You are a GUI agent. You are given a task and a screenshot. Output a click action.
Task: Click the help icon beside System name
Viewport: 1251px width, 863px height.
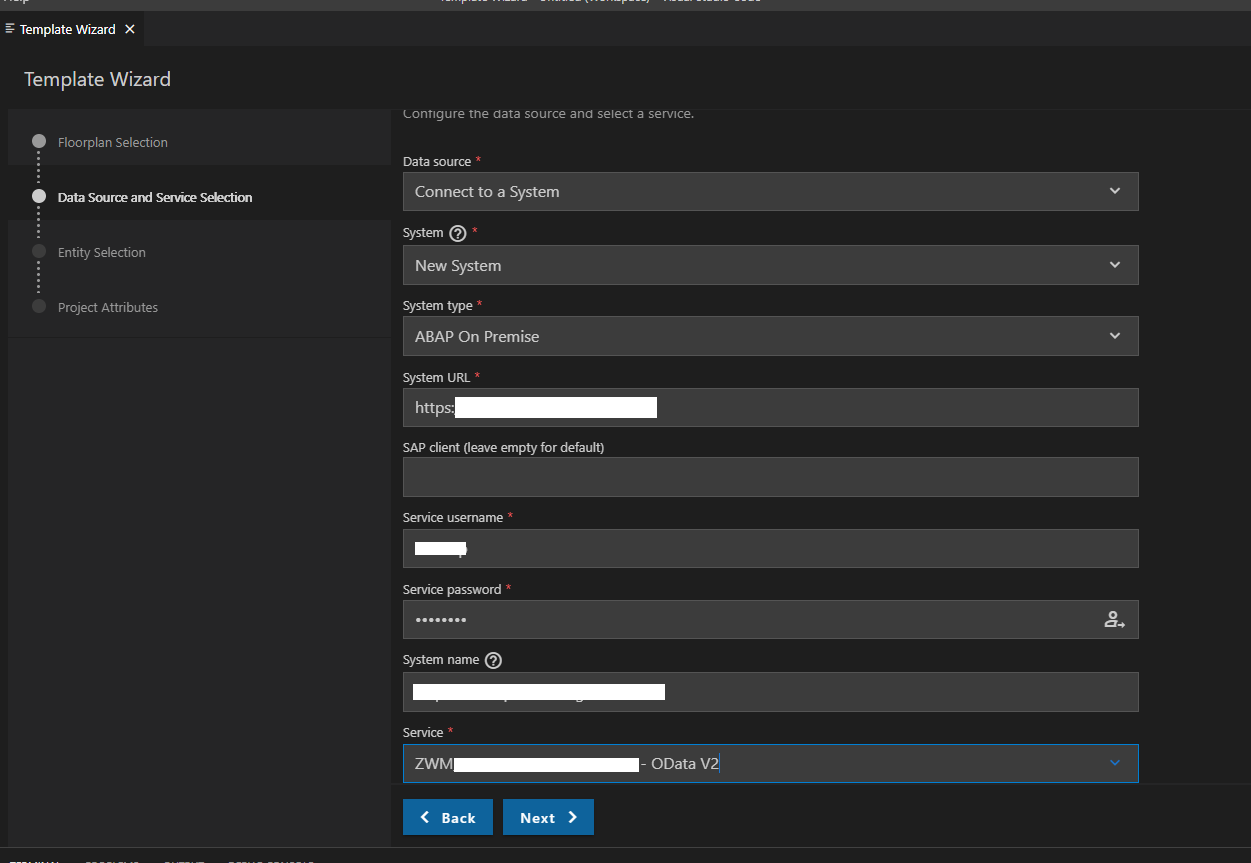(492, 660)
